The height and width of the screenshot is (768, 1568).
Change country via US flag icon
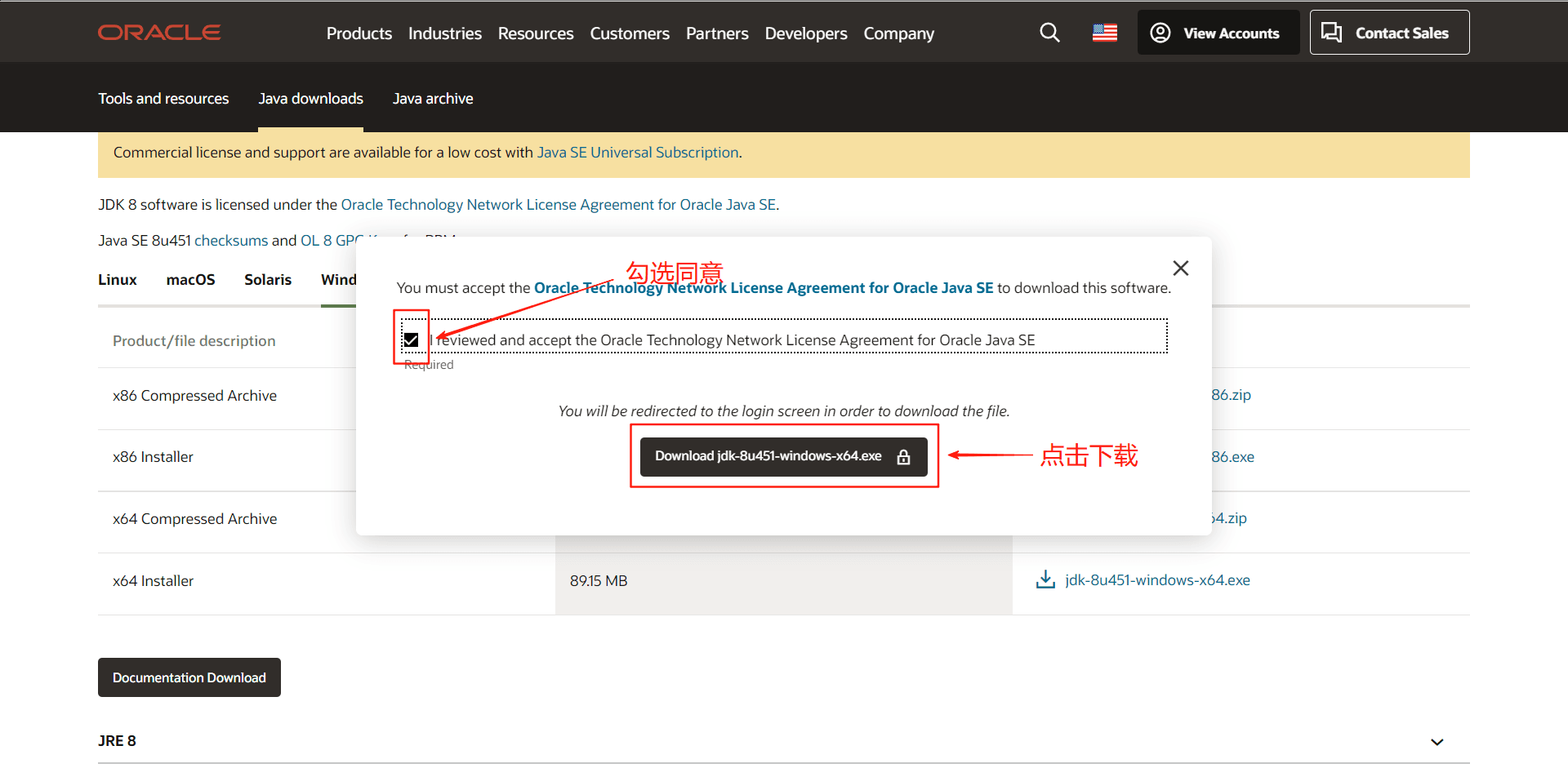(x=1104, y=33)
